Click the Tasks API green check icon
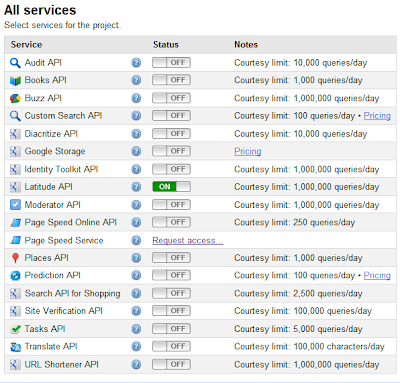 pos(15,329)
